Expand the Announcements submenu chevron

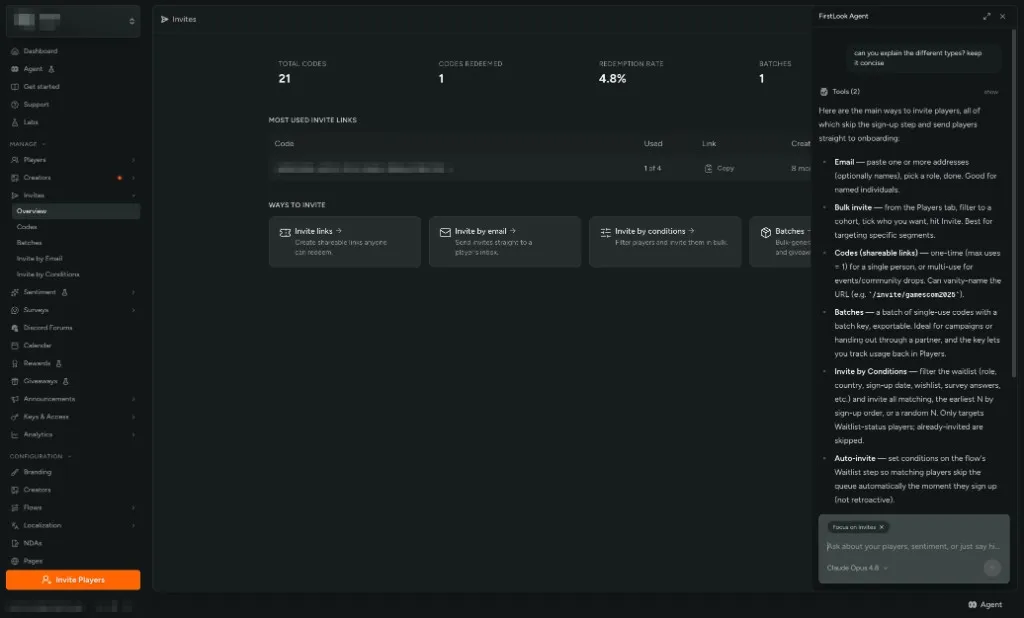(133, 398)
